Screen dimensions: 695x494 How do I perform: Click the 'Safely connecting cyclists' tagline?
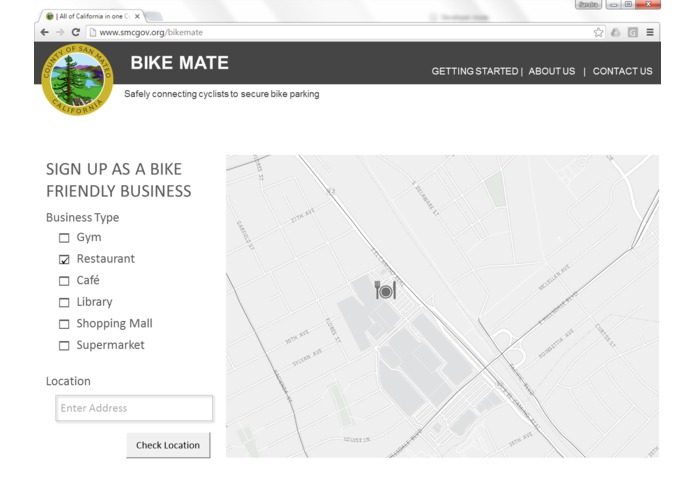point(222,94)
